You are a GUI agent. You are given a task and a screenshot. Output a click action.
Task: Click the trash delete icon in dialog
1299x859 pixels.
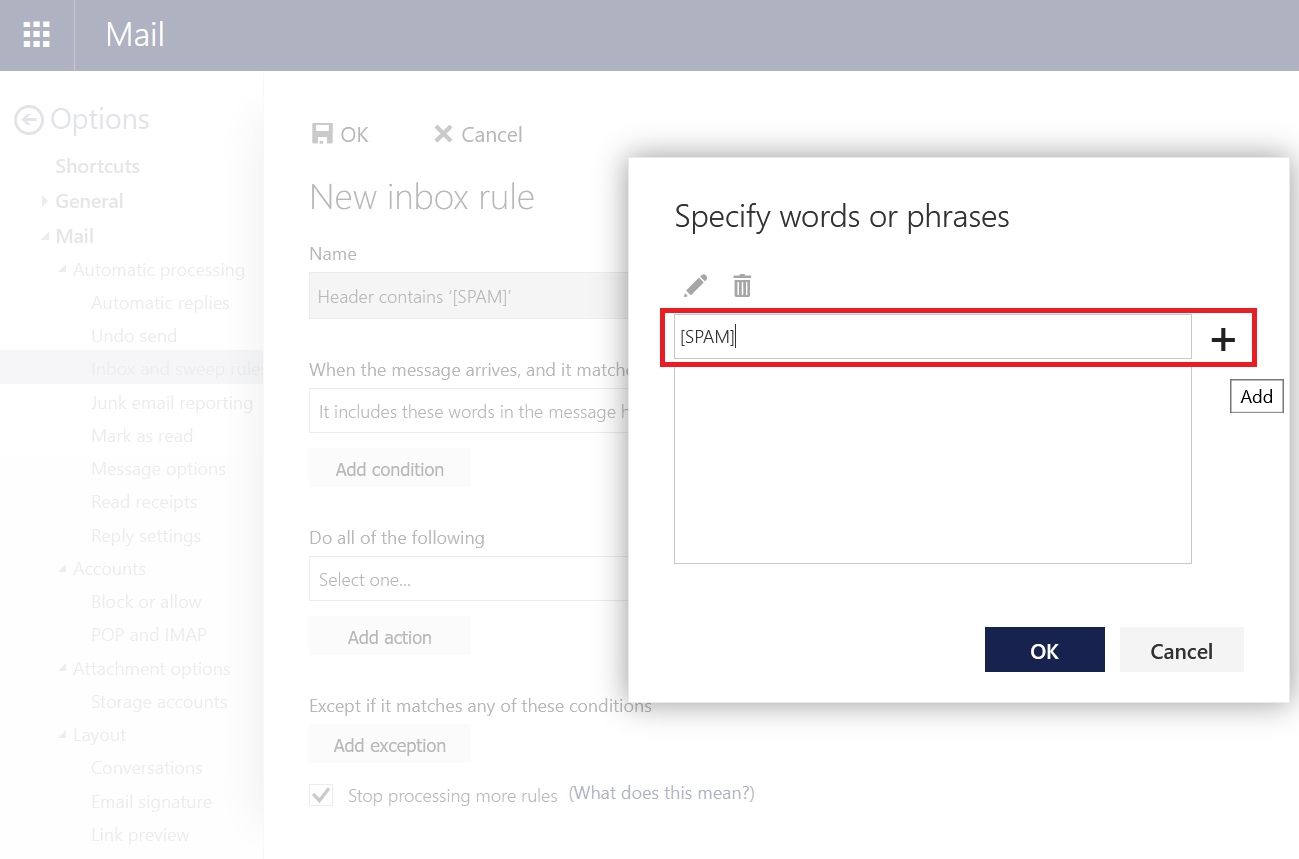[x=742, y=286]
